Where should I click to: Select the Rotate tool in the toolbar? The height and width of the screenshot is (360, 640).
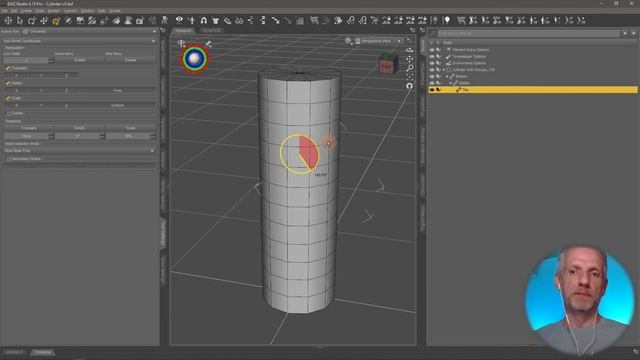[31, 20]
